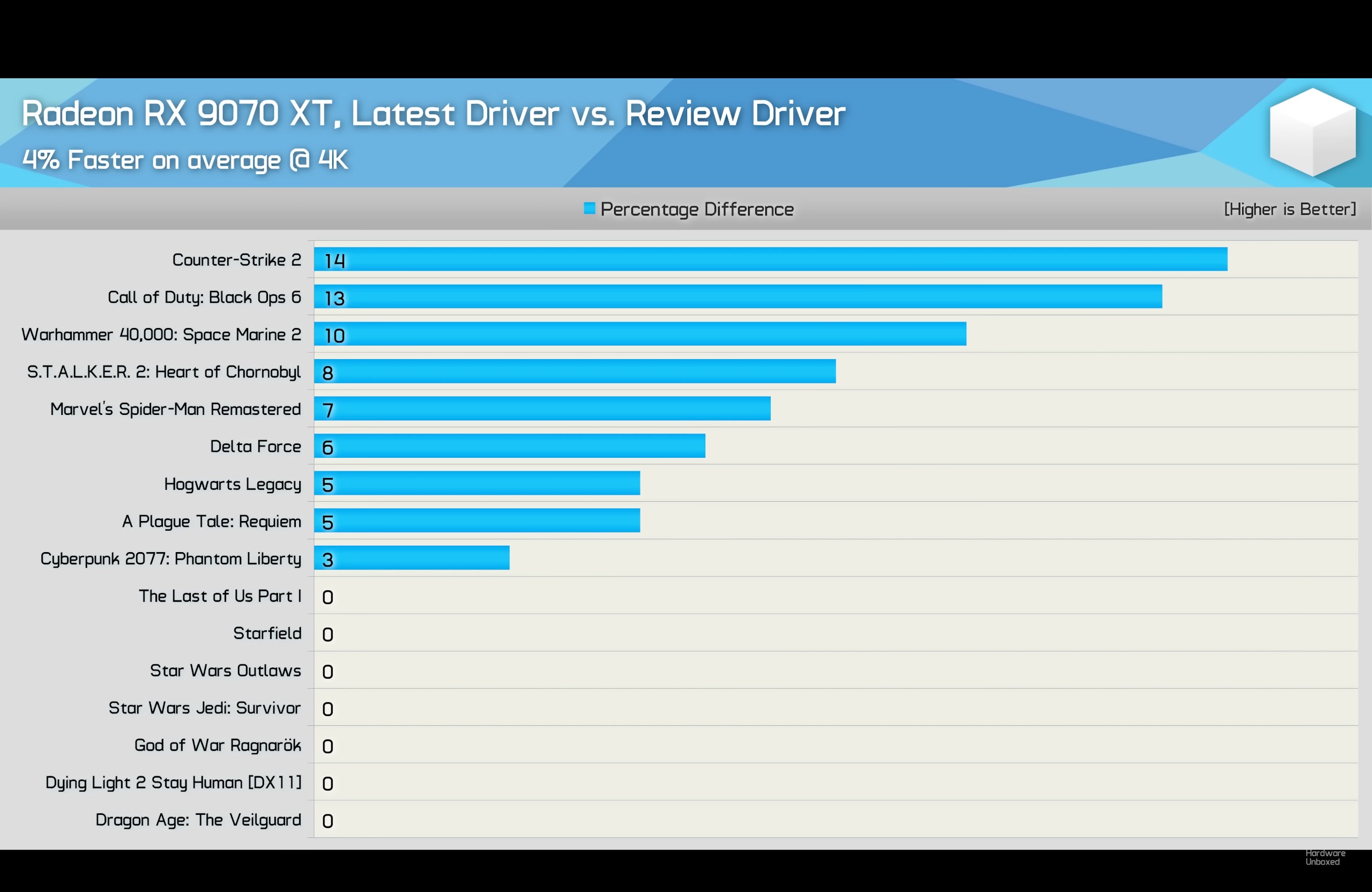This screenshot has width=1372, height=892.
Task: Select 'Warhammer 40,000: Space Marine 2' label
Action: (x=161, y=334)
